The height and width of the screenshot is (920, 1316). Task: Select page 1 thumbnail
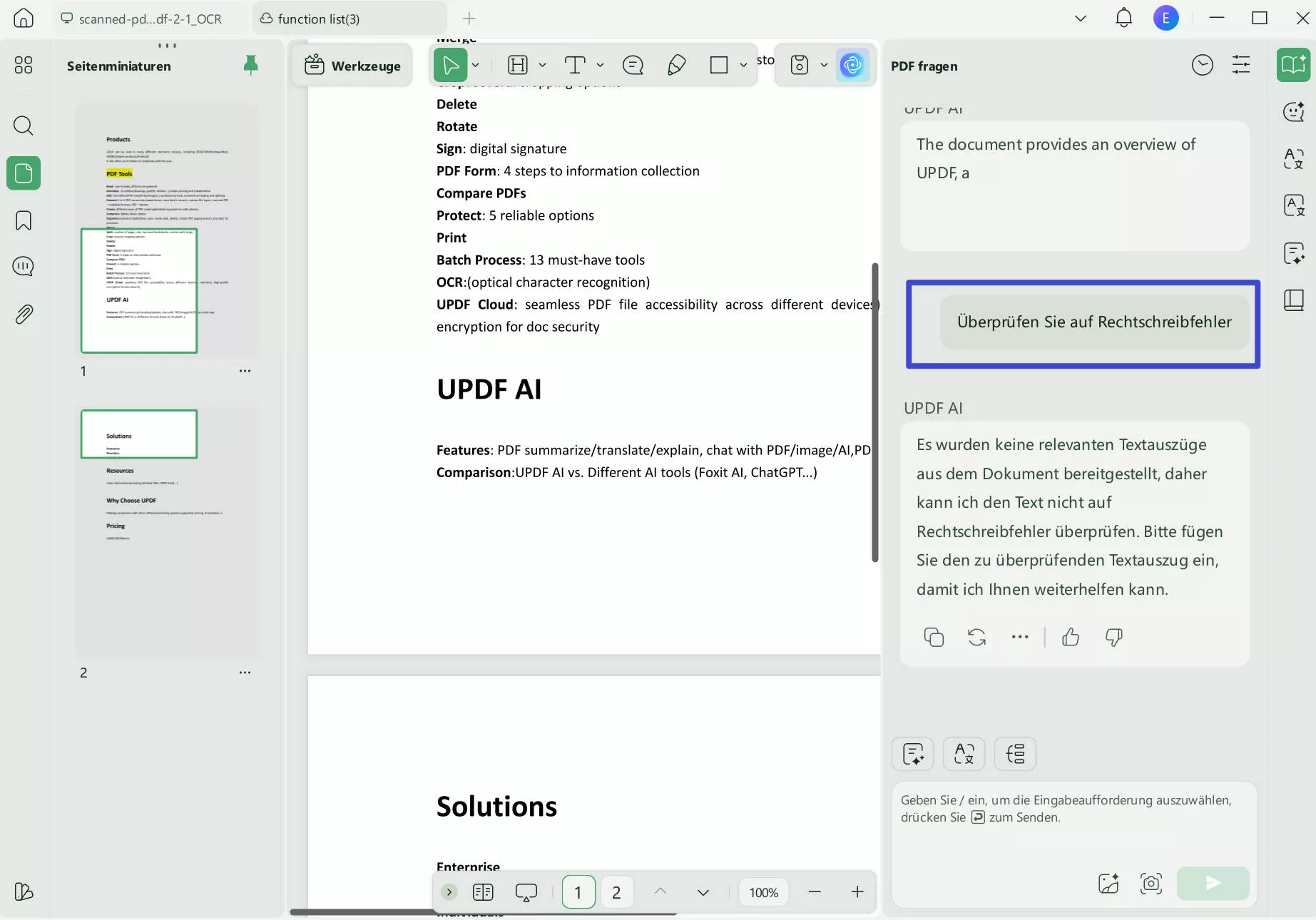[168, 230]
